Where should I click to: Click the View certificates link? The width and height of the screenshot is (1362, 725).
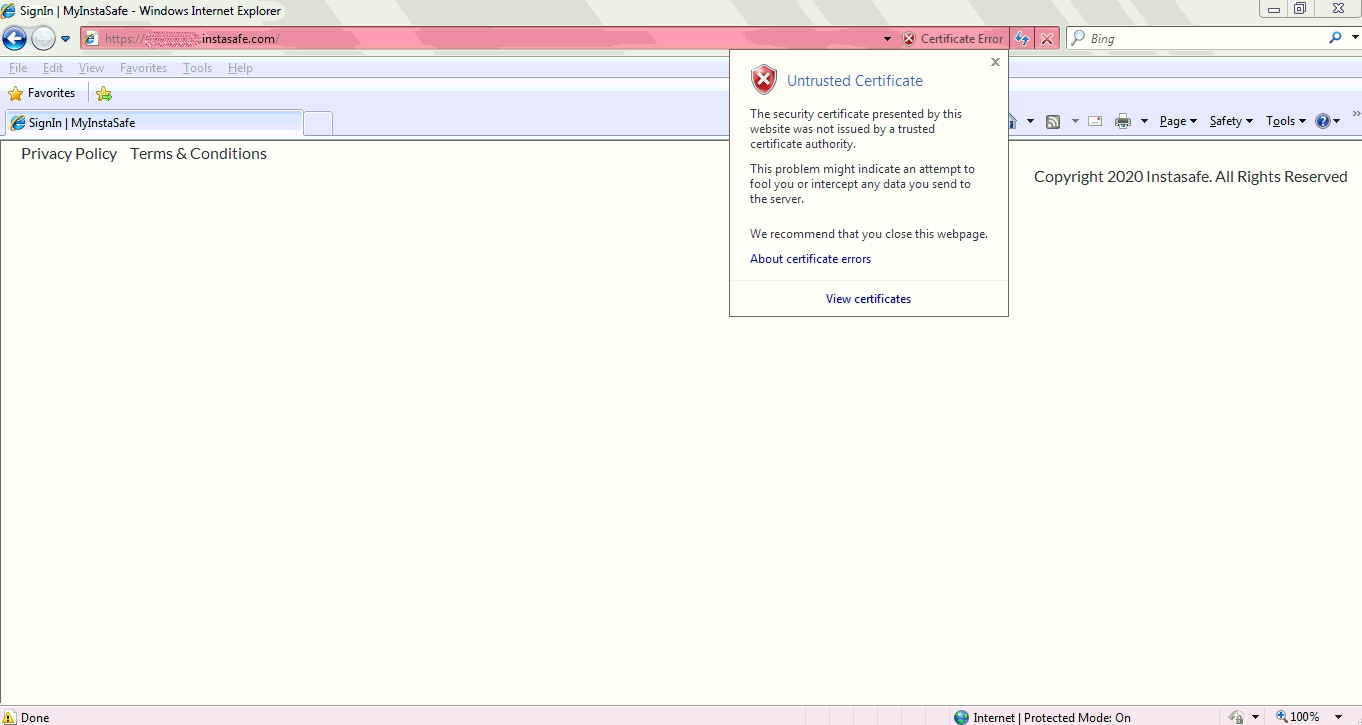click(x=868, y=299)
